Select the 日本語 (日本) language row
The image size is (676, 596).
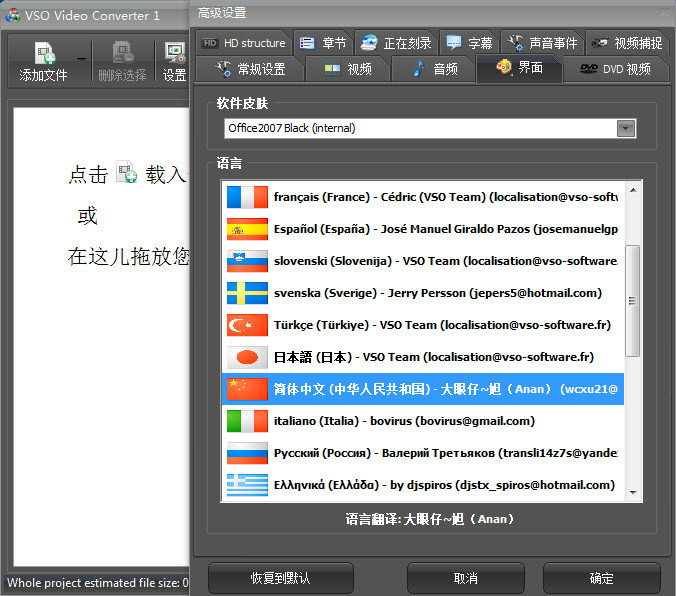422,357
